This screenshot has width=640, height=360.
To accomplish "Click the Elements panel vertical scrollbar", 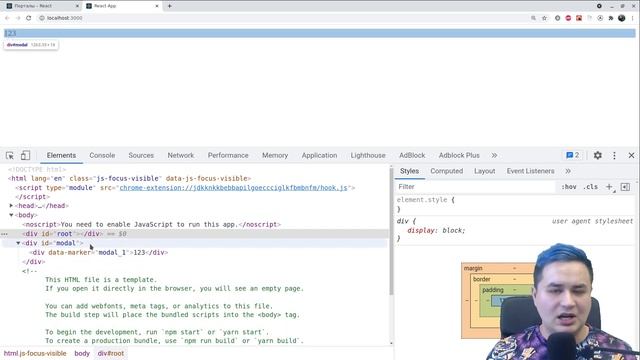I will [391, 231].
